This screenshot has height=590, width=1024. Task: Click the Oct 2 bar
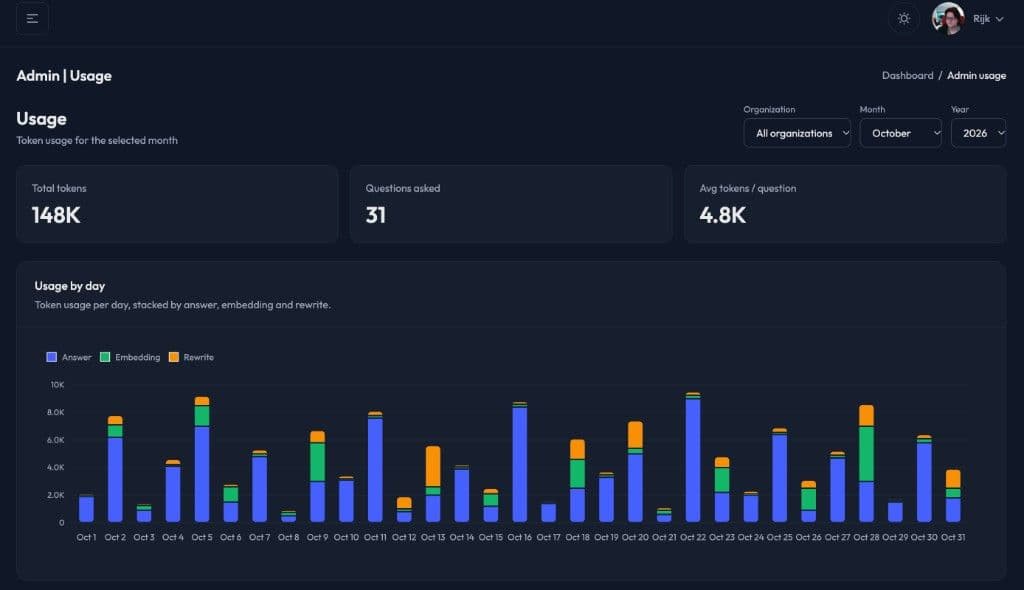[115, 469]
